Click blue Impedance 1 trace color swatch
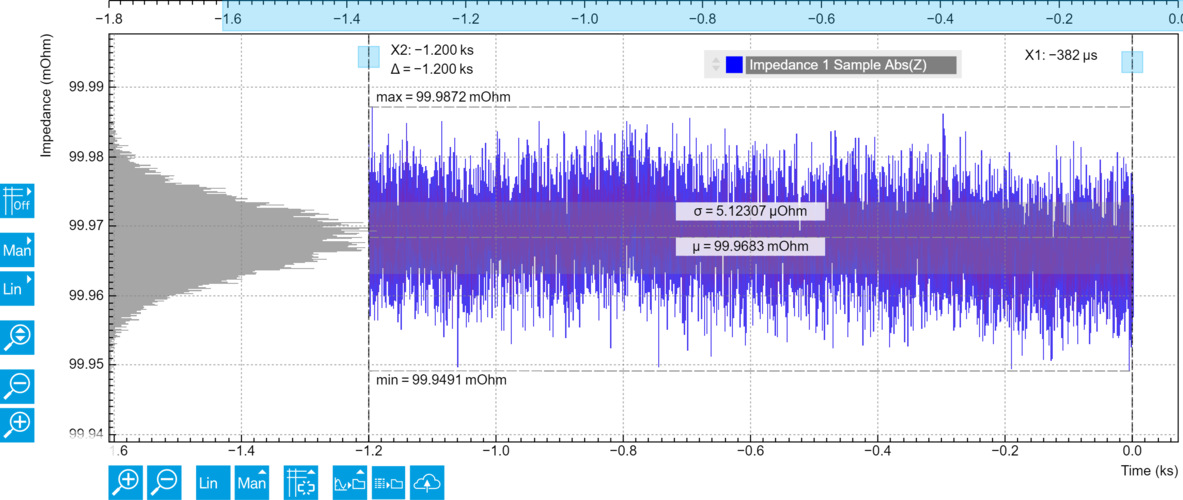This screenshot has width=1183, height=500. 733,66
